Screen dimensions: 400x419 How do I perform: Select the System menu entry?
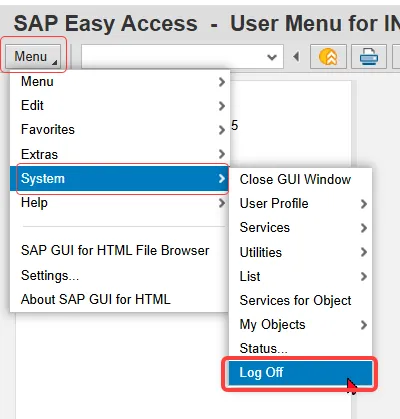click(x=120, y=179)
